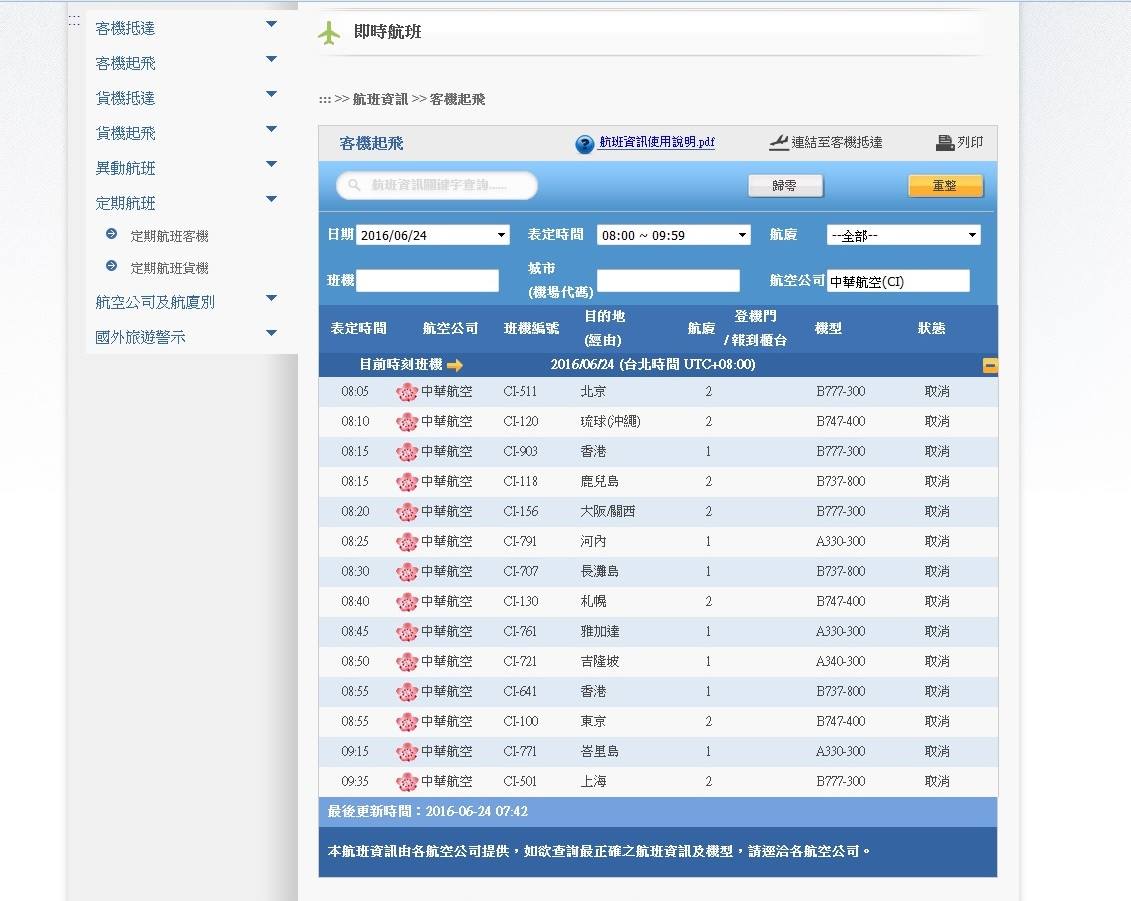Click the 取消 status on CI-501 row

click(937, 781)
